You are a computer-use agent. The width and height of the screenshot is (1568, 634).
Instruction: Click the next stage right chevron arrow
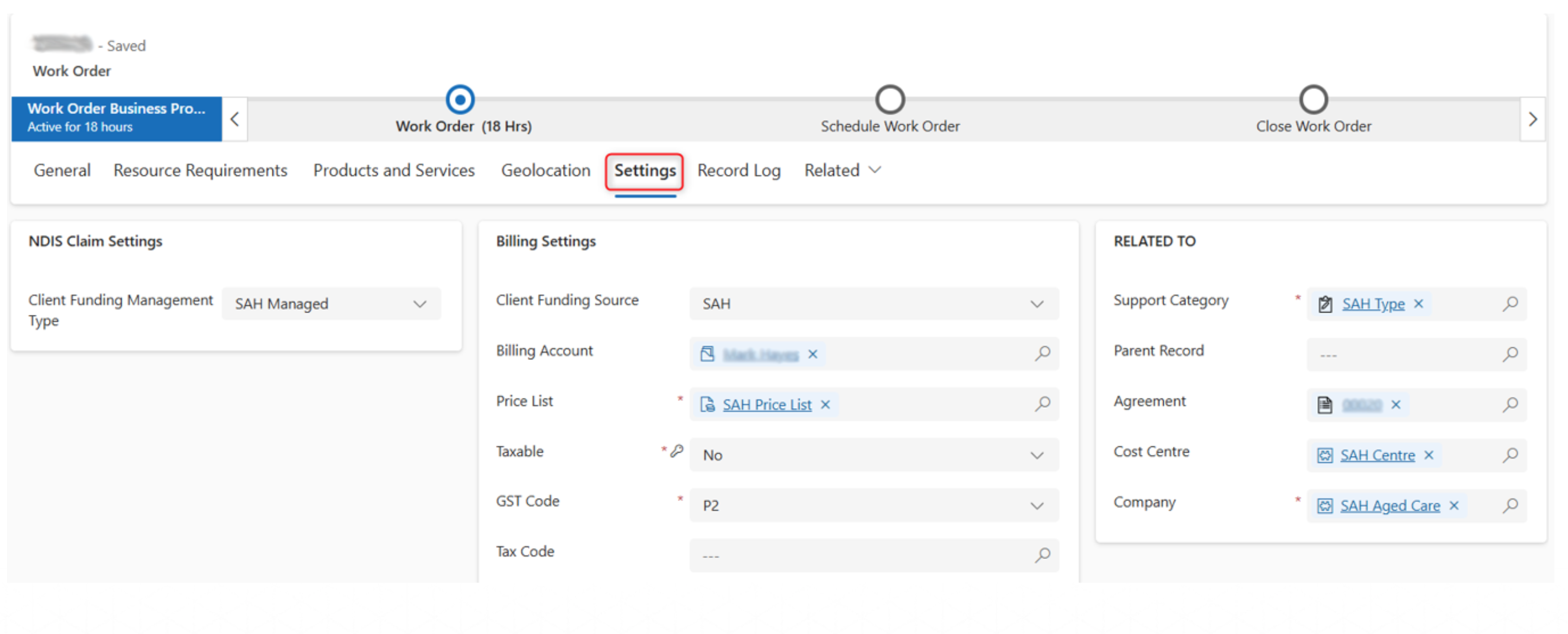click(x=1532, y=119)
